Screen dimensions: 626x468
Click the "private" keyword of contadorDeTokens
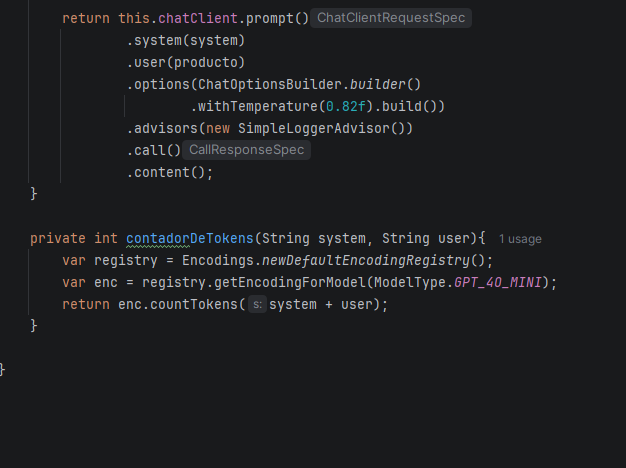point(58,238)
